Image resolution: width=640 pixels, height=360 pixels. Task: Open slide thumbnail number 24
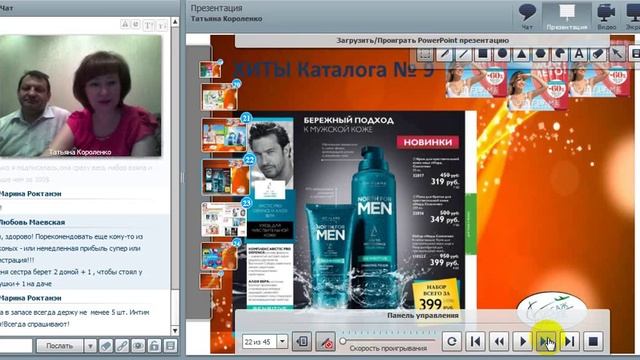[219, 256]
